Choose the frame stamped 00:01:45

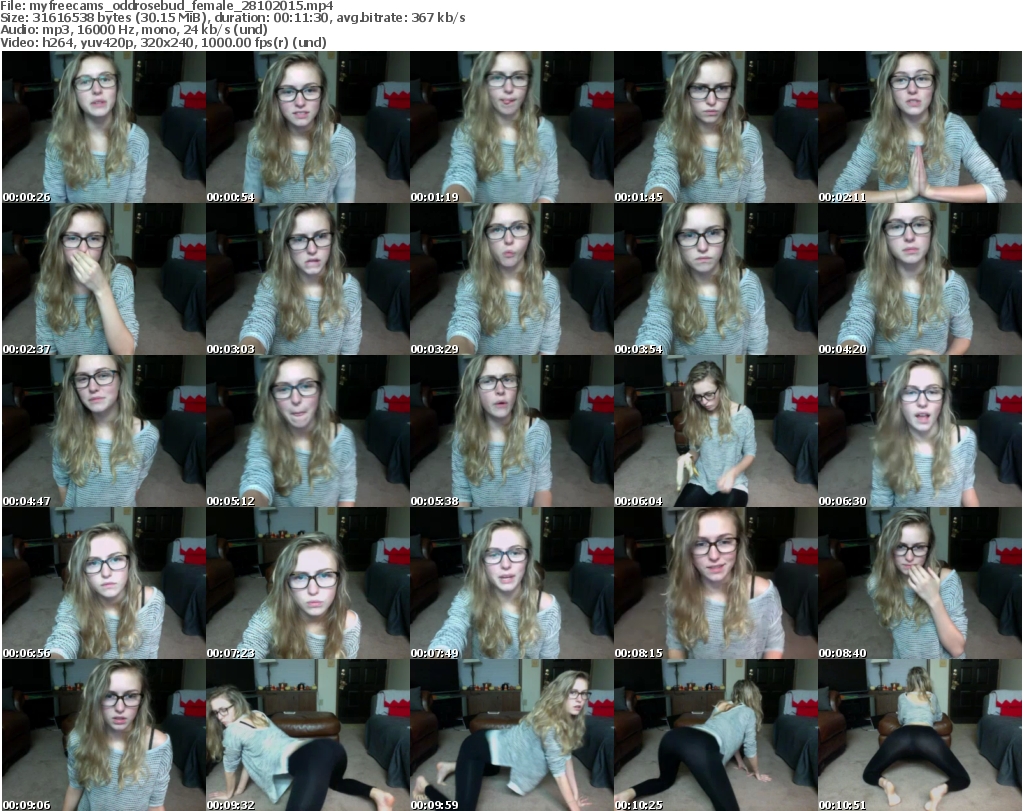716,127
